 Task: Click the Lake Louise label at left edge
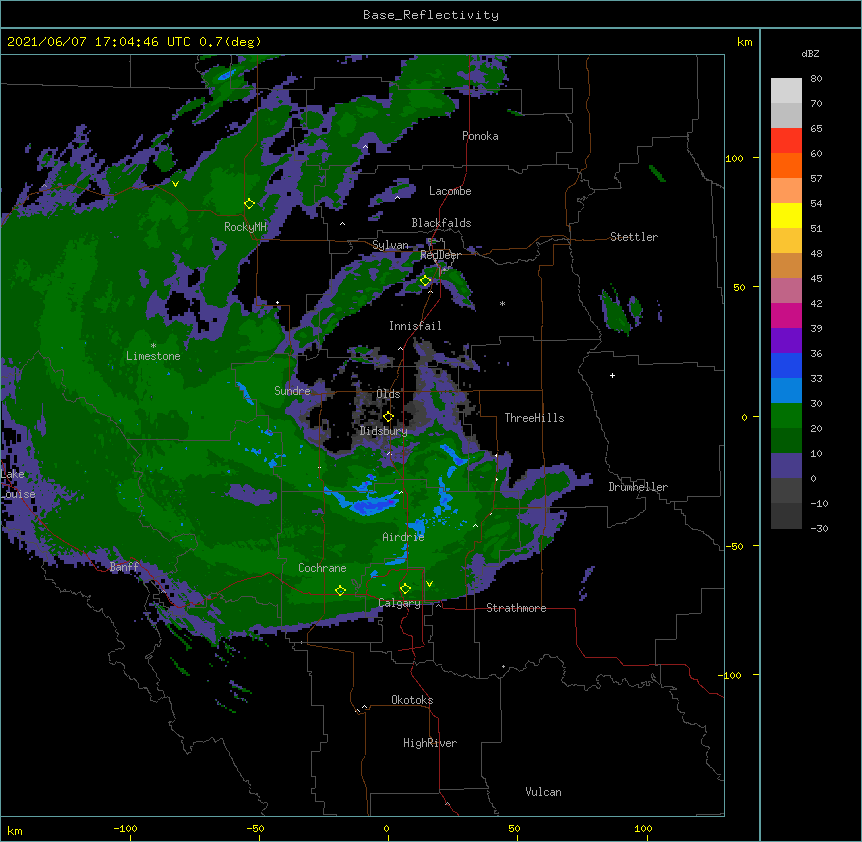click(18, 484)
